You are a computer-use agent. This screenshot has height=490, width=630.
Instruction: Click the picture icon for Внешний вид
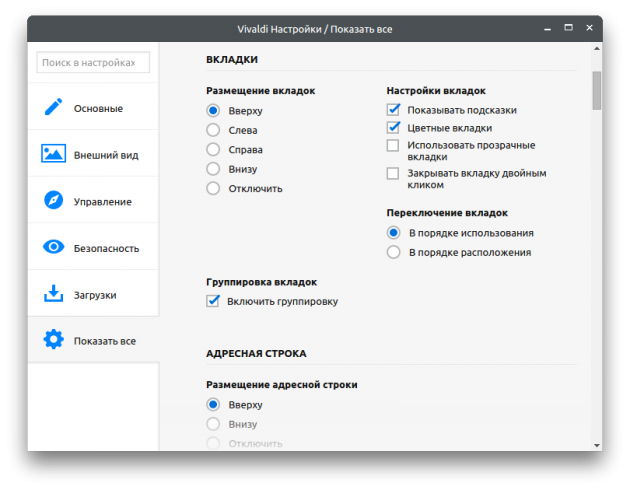pyautogui.click(x=53, y=154)
